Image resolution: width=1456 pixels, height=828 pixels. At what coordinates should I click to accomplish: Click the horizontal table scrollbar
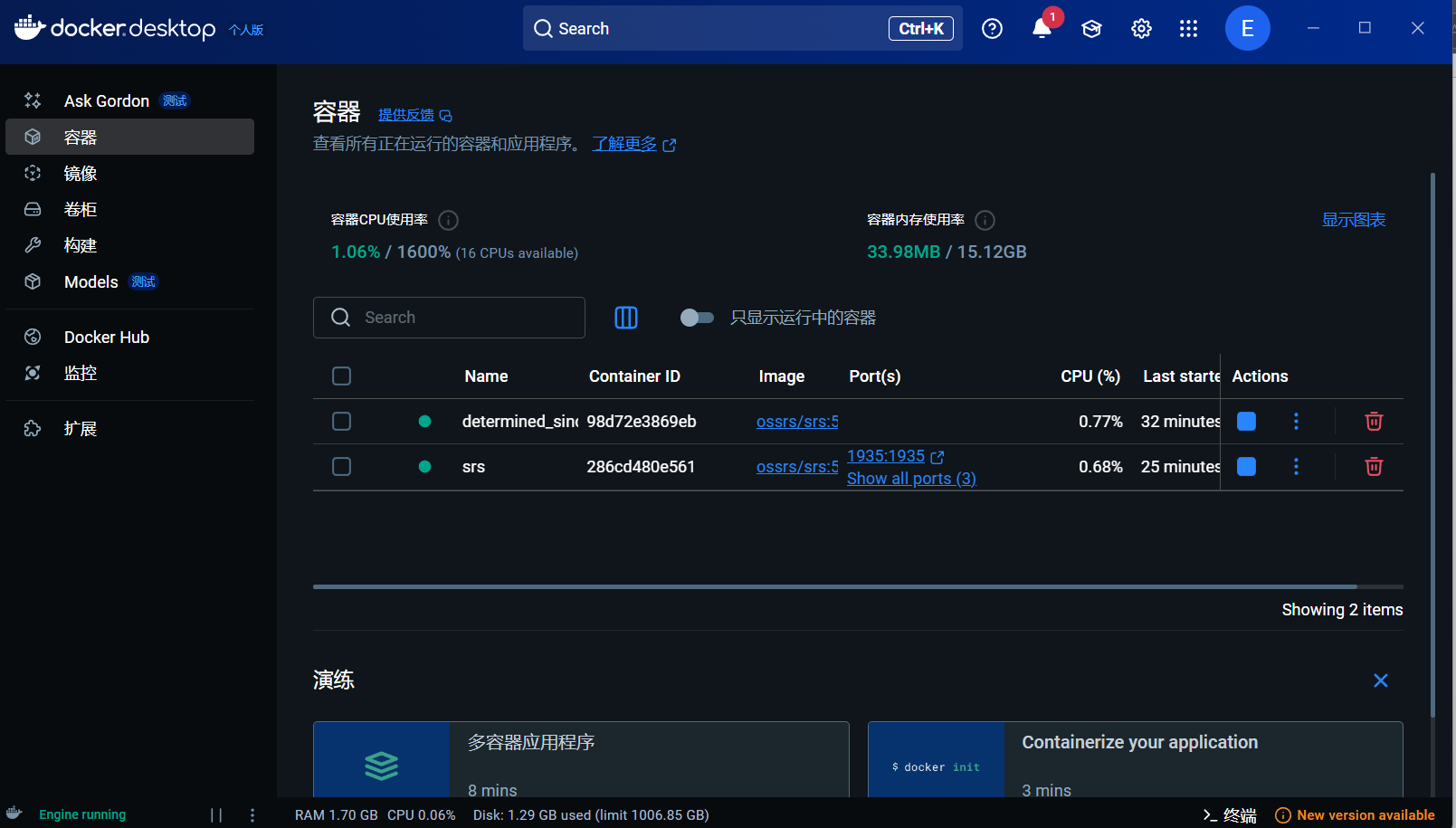click(834, 586)
